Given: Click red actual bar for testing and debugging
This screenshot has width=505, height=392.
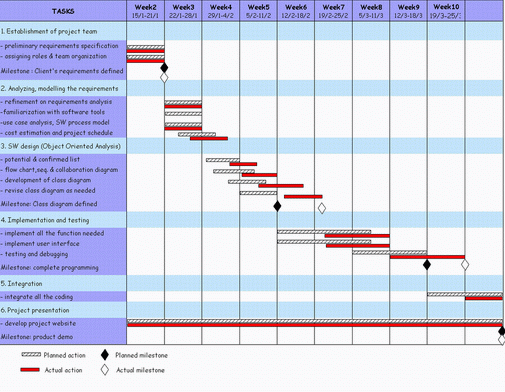Looking at the screenshot, I should click(427, 257).
